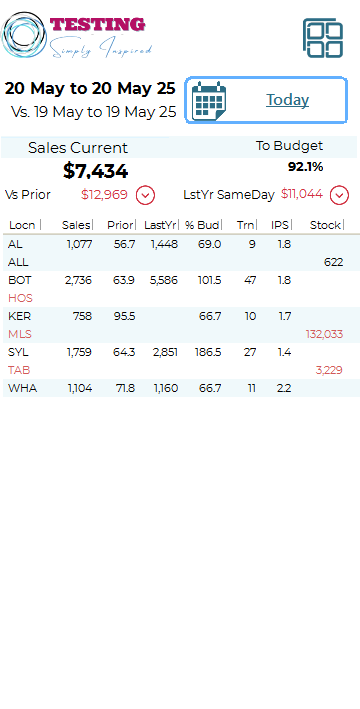Screen dimensions: 360x709
Task: Expand the Vs Prior chevron circle
Action: click(146, 195)
